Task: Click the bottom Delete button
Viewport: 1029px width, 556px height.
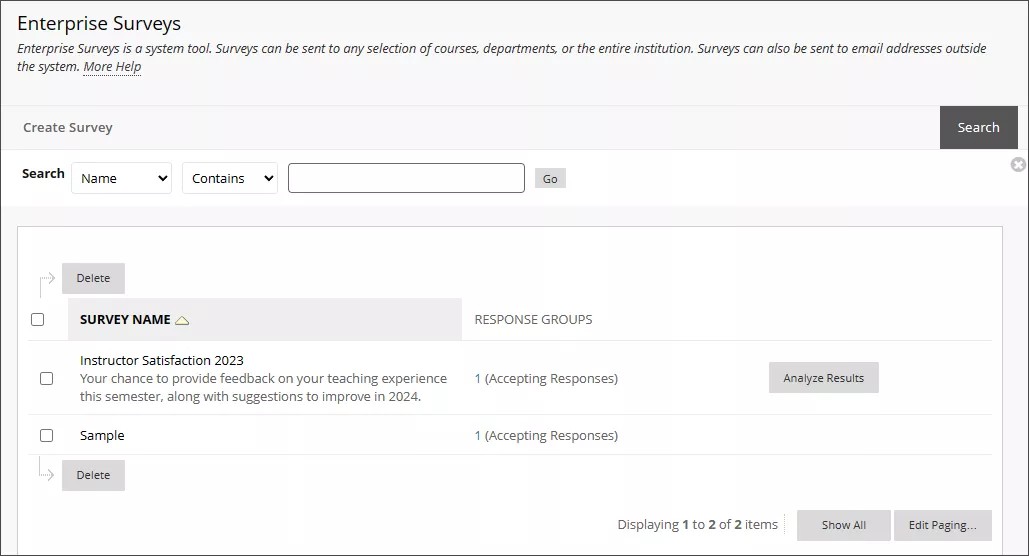Action: point(93,476)
